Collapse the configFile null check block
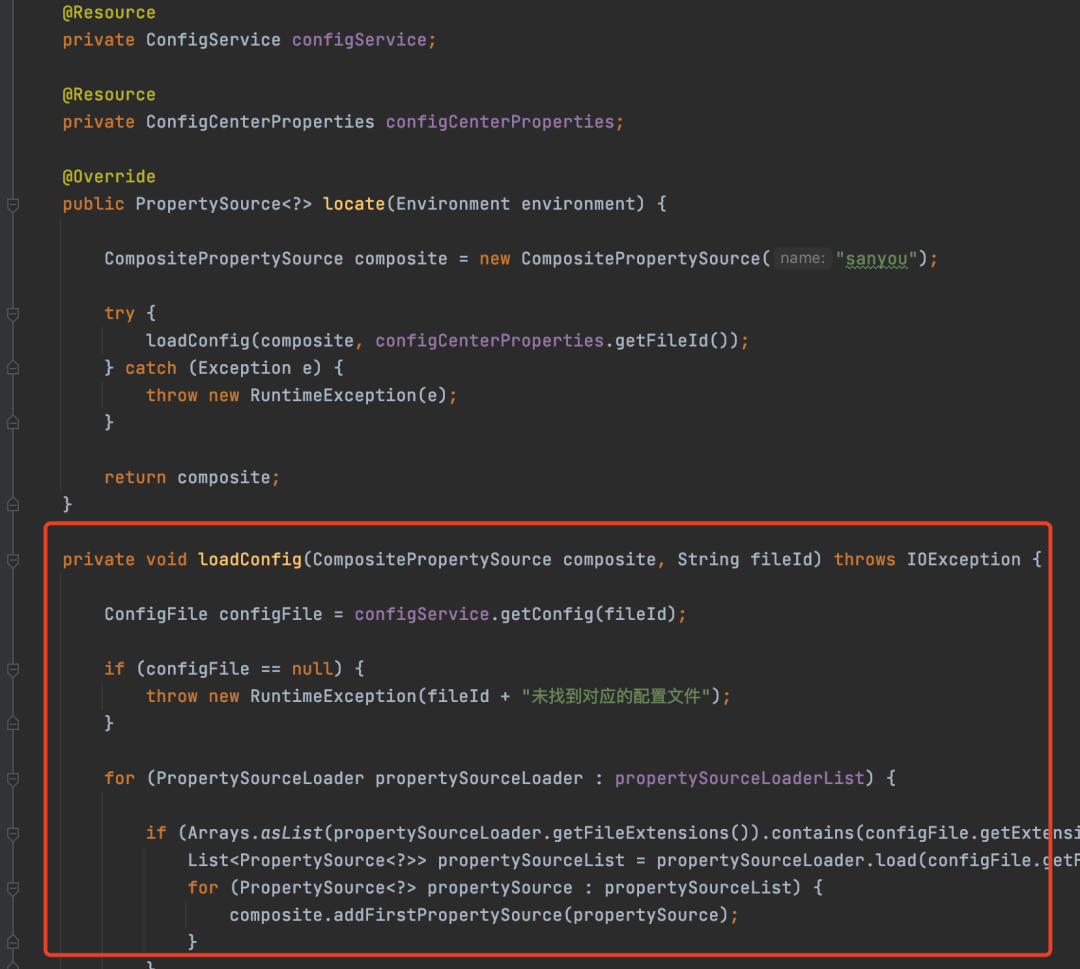This screenshot has height=969, width=1080. tap(13, 669)
